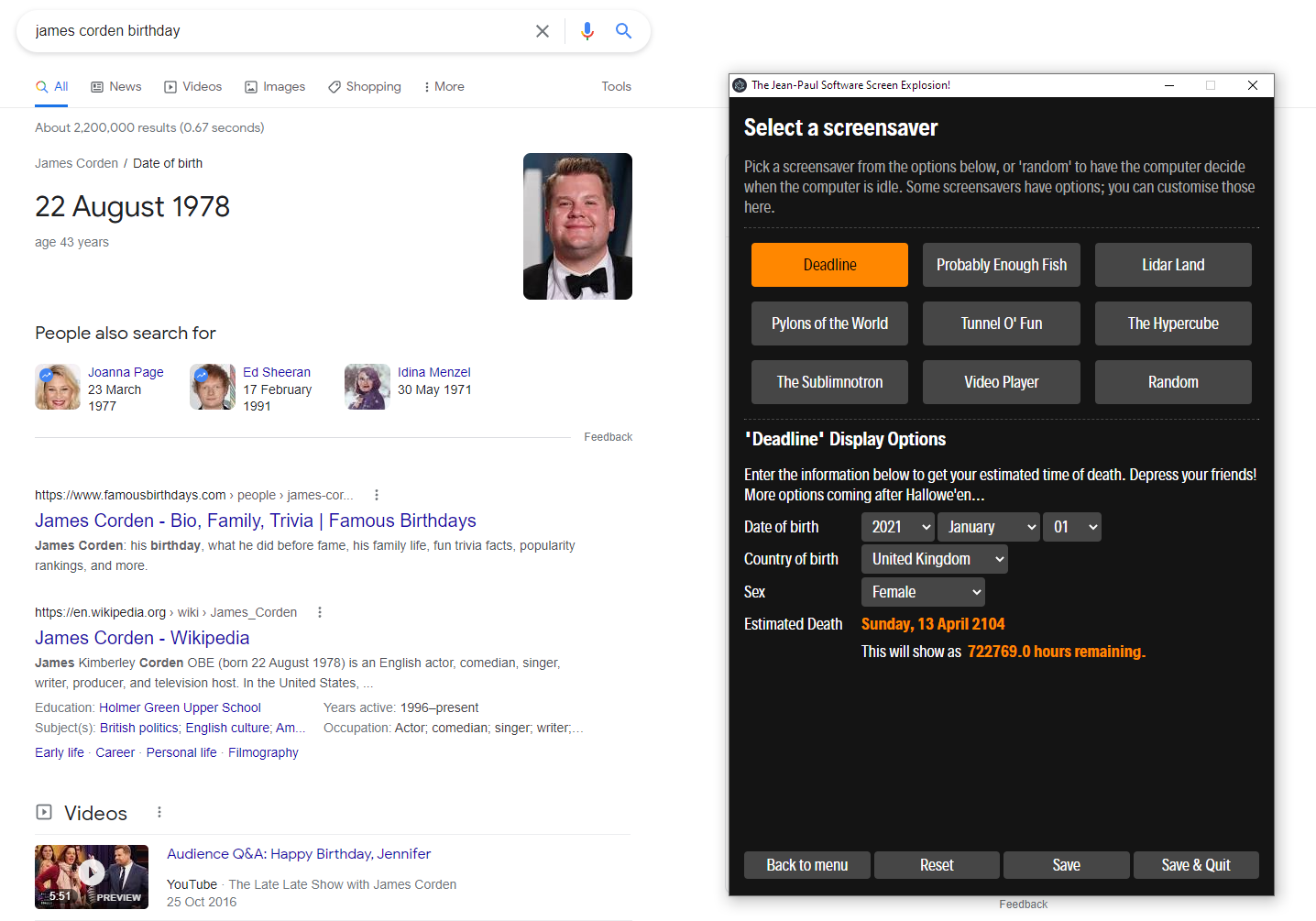Click Joanna Page thumbnail photo

click(58, 387)
